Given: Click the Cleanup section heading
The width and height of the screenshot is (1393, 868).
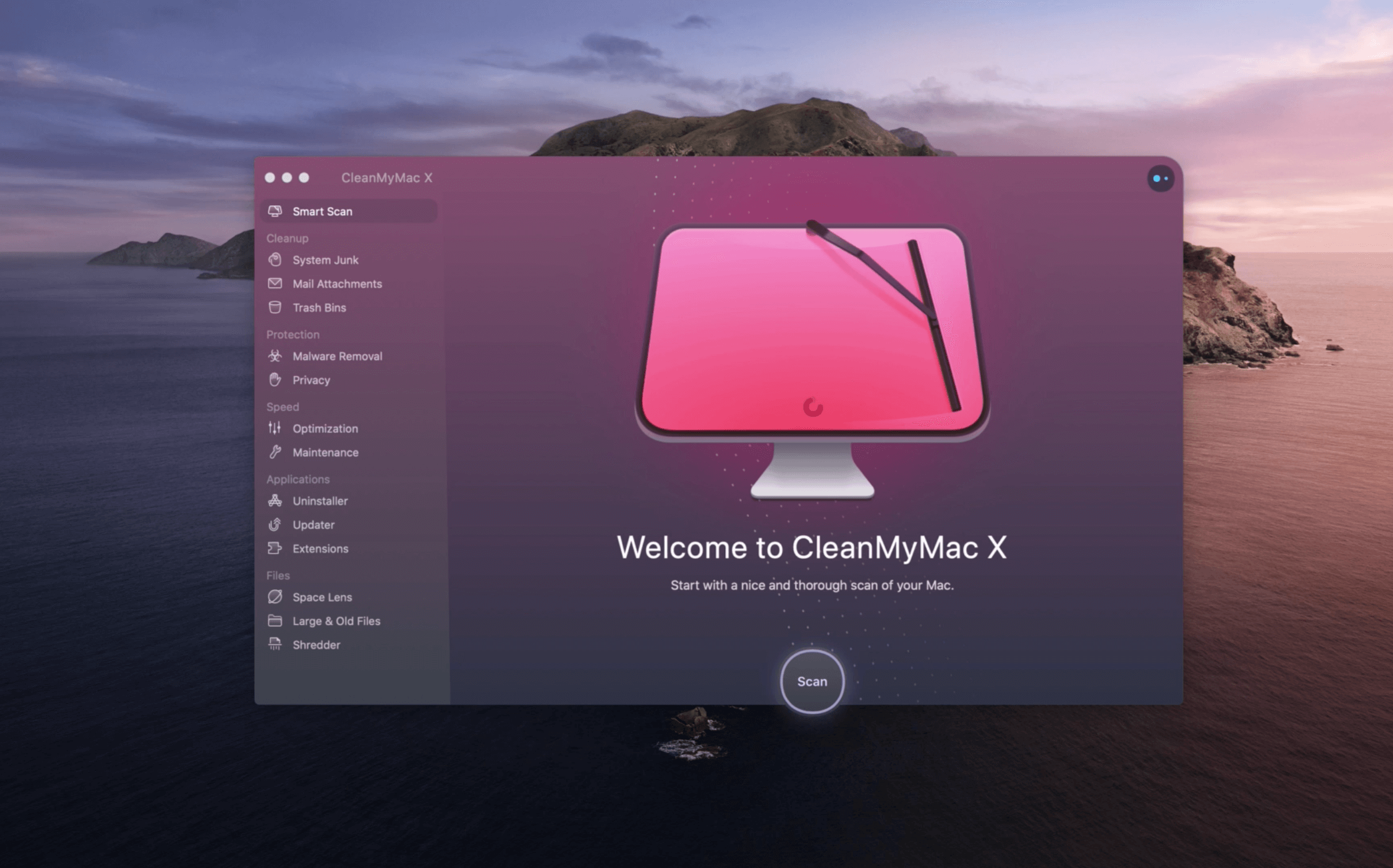Looking at the screenshot, I should click(287, 238).
